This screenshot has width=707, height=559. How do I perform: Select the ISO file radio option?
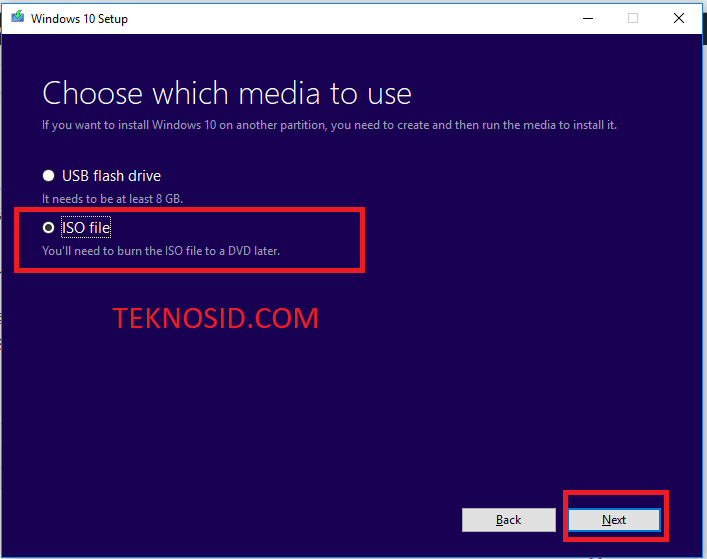[48, 228]
